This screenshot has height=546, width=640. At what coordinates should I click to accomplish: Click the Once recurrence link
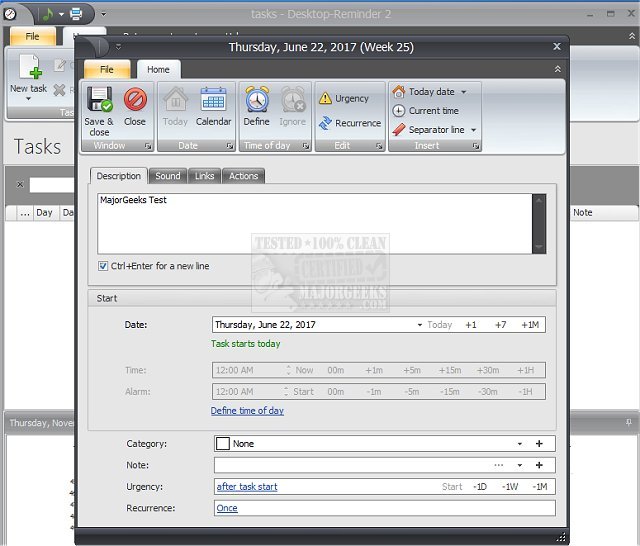(x=227, y=508)
